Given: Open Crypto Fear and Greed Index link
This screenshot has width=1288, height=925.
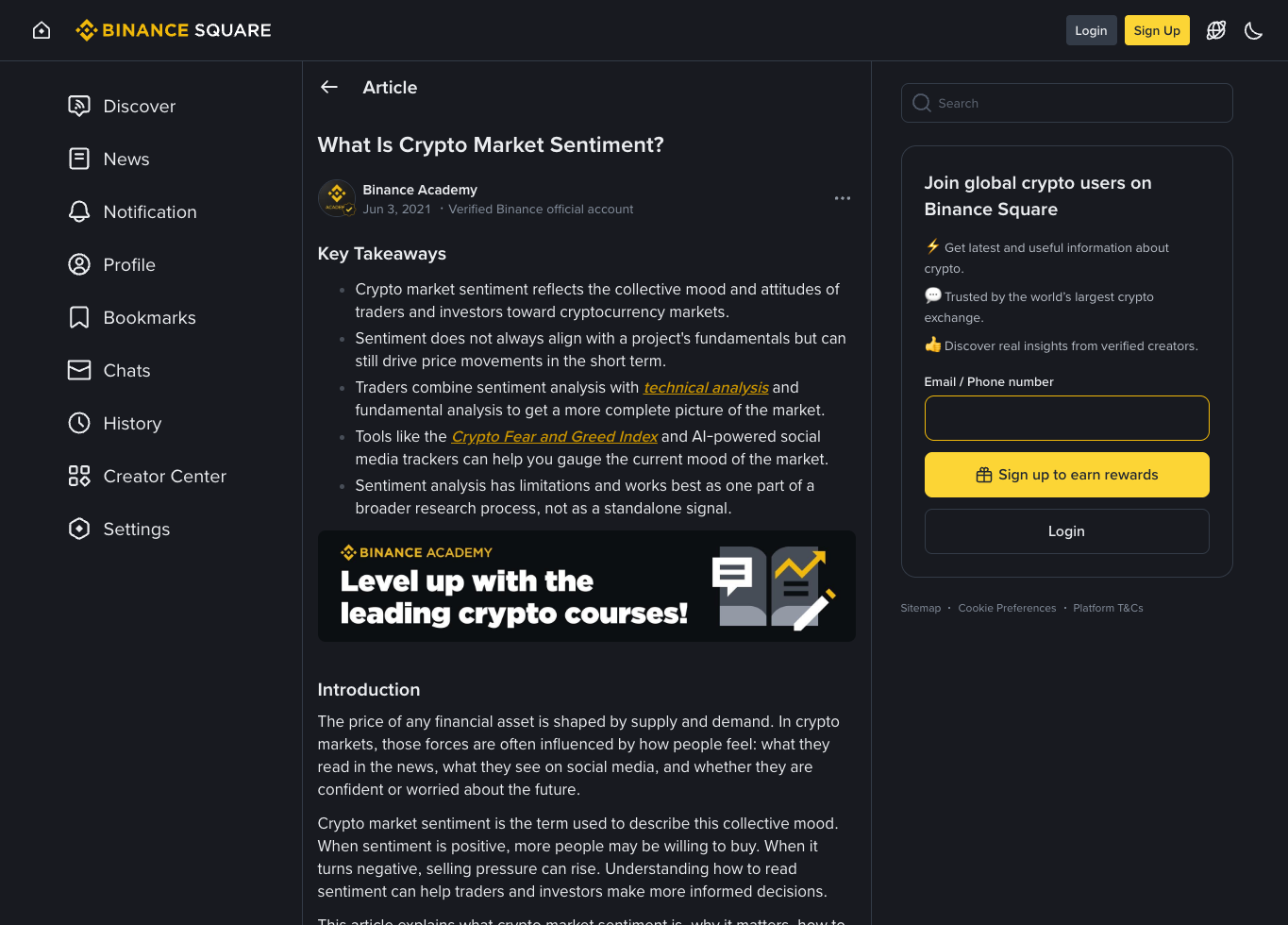Looking at the screenshot, I should [x=555, y=436].
